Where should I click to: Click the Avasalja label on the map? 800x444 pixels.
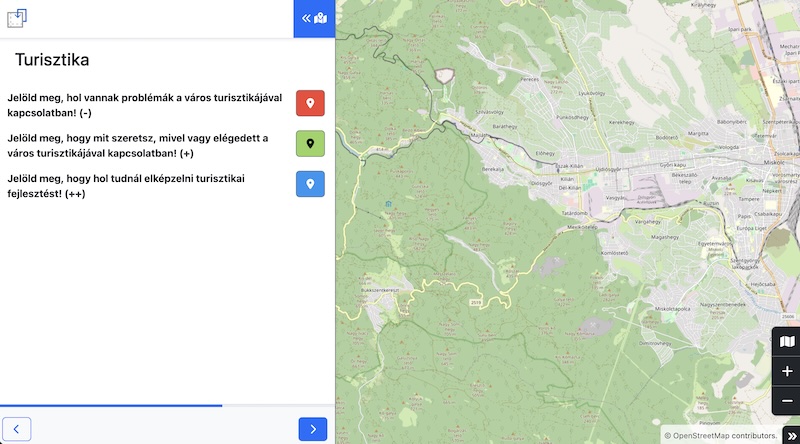pos(721,178)
